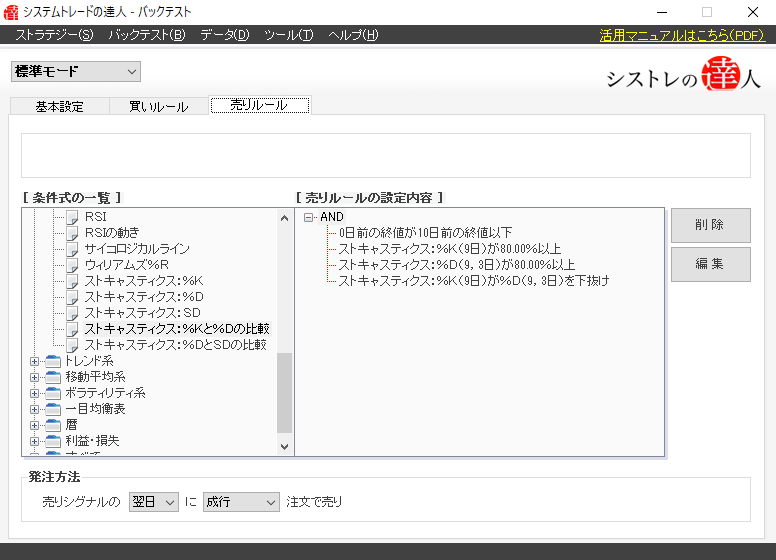Click the page icon next to サイコロジカルライン
The image size is (776, 560).
point(72,249)
